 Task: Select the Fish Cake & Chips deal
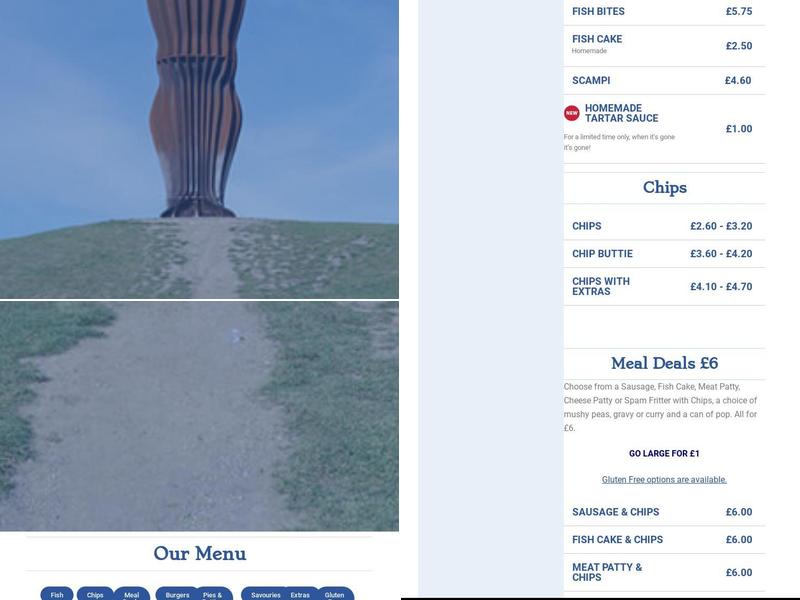click(x=664, y=539)
